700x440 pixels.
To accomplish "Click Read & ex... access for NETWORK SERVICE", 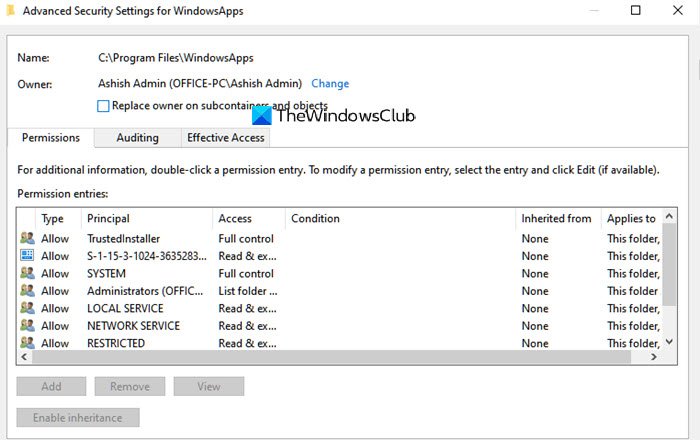I will pos(247,325).
